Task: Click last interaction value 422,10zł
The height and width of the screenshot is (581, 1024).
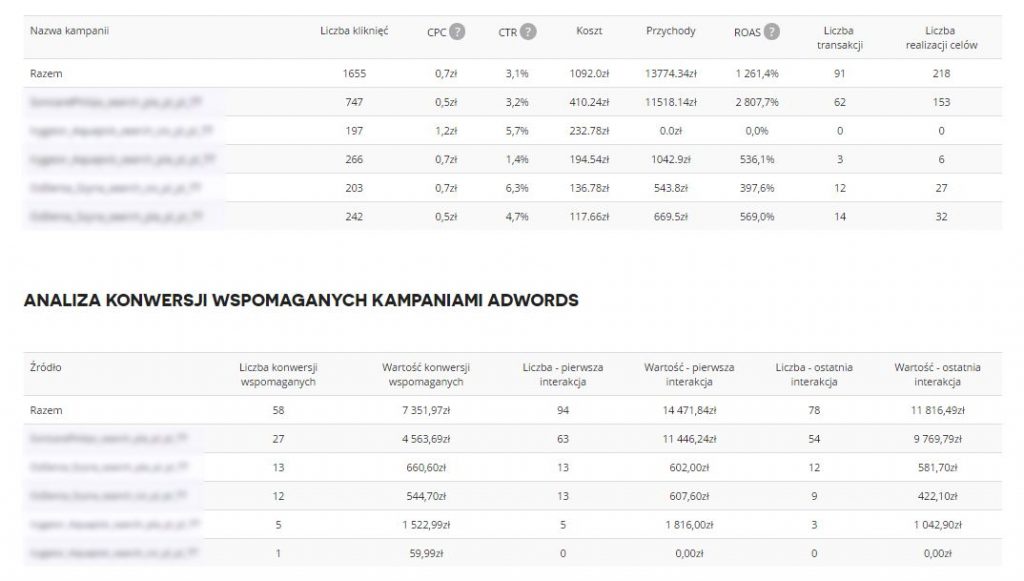Action: pos(937,497)
